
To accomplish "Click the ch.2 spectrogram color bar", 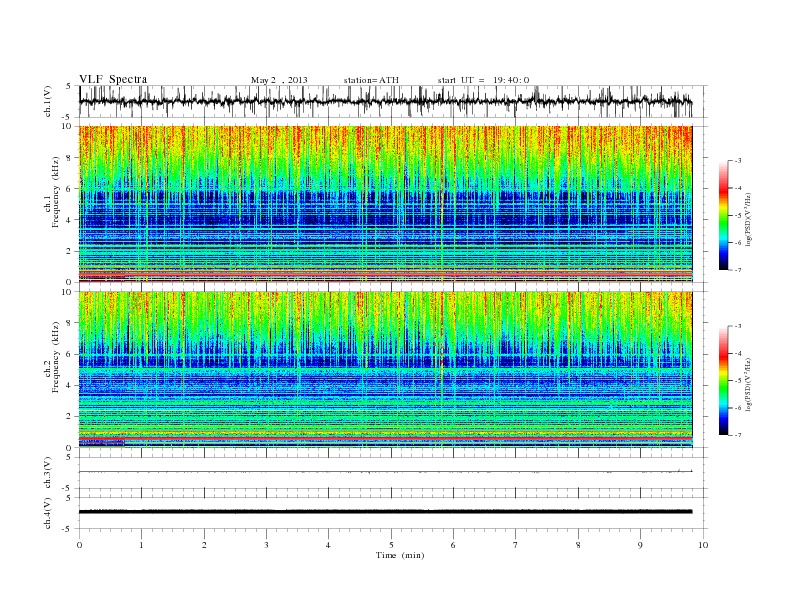I will (724, 380).
